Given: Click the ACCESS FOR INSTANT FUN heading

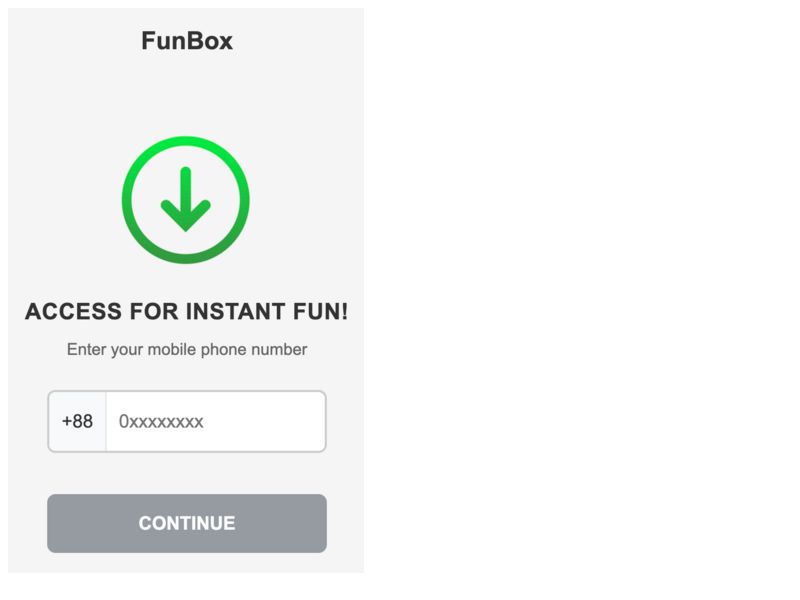Looking at the screenshot, I should point(187,311).
